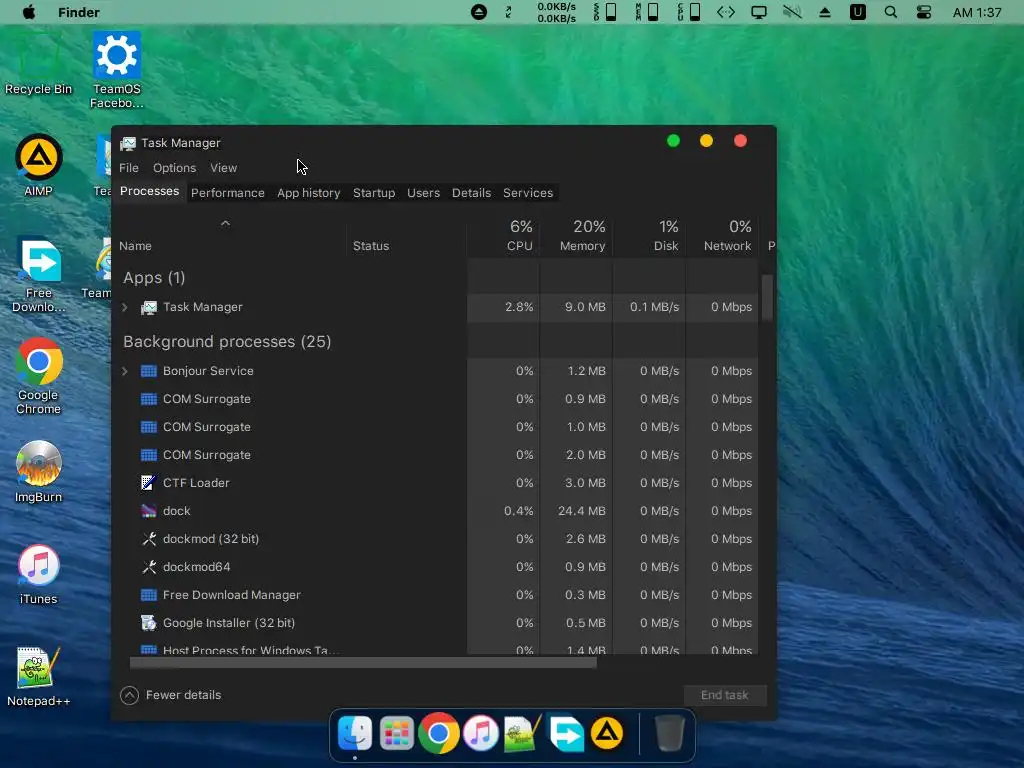The height and width of the screenshot is (768, 1024).
Task: Select the dock process row
Action: [x=436, y=511]
